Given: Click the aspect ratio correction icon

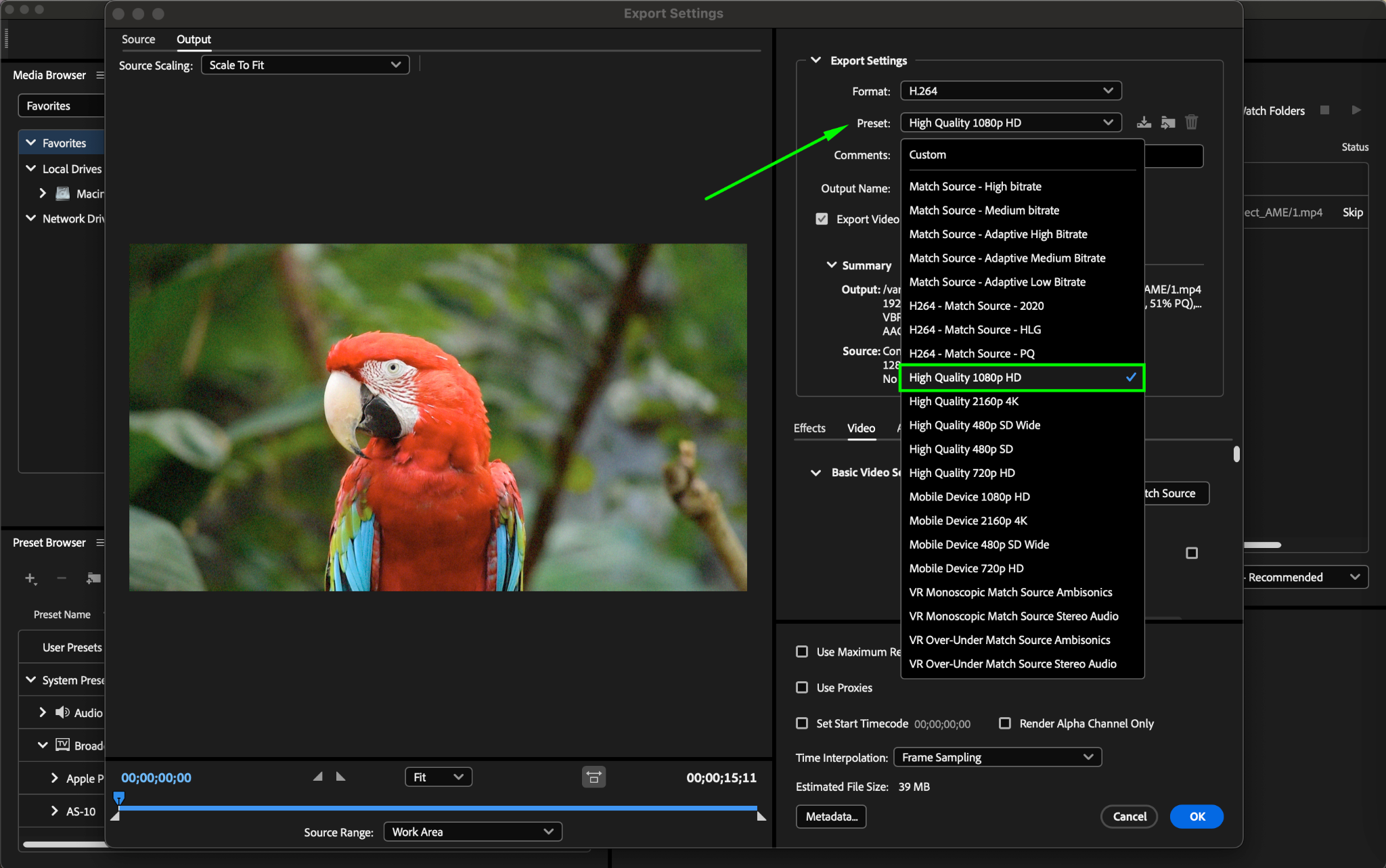Looking at the screenshot, I should [x=594, y=777].
